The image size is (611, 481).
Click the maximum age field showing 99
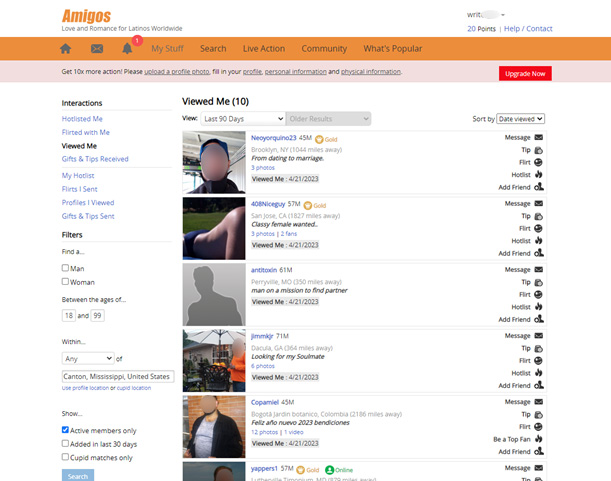[97, 315]
